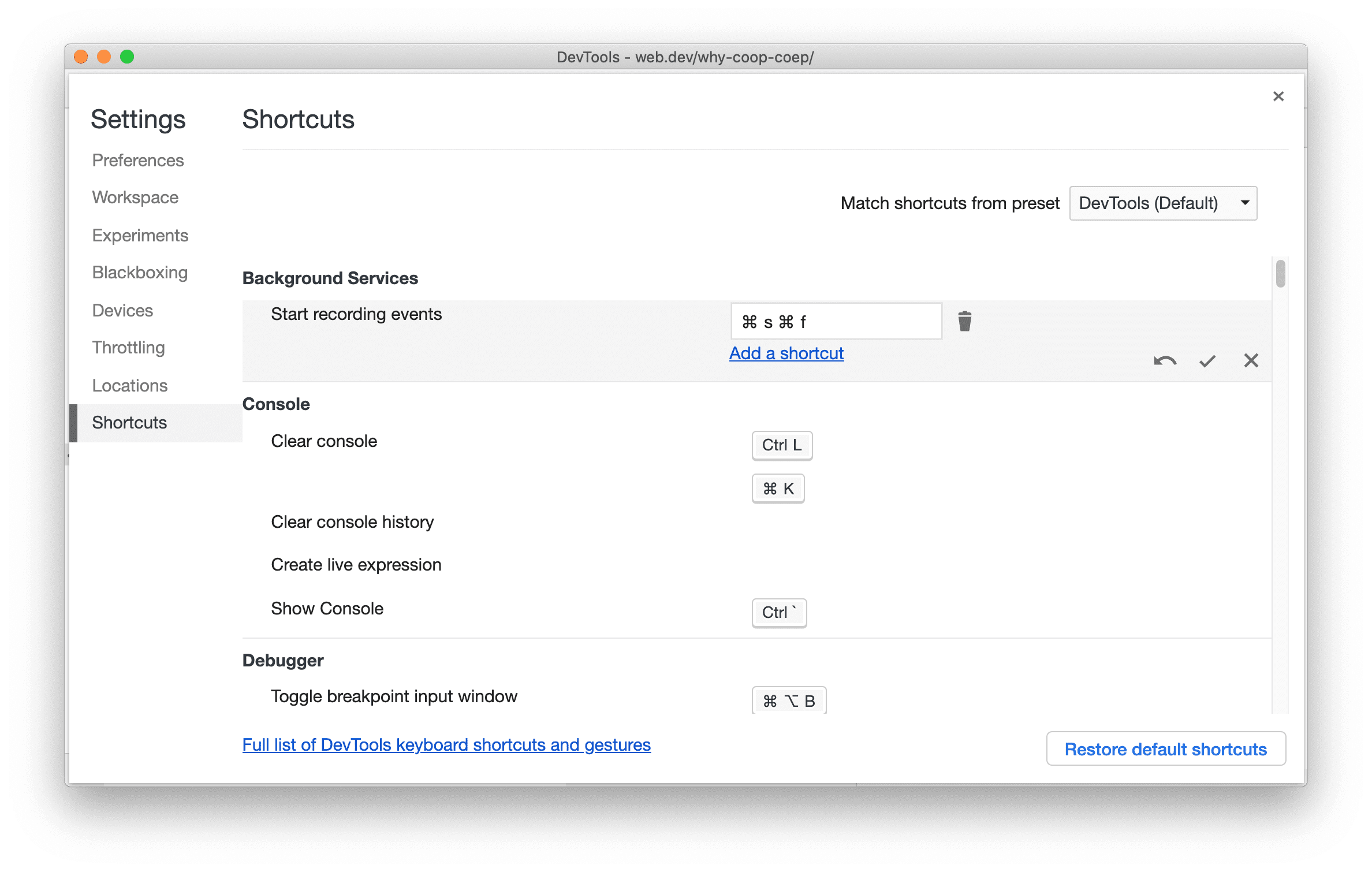
Task: Expand the Console section
Action: point(277,403)
